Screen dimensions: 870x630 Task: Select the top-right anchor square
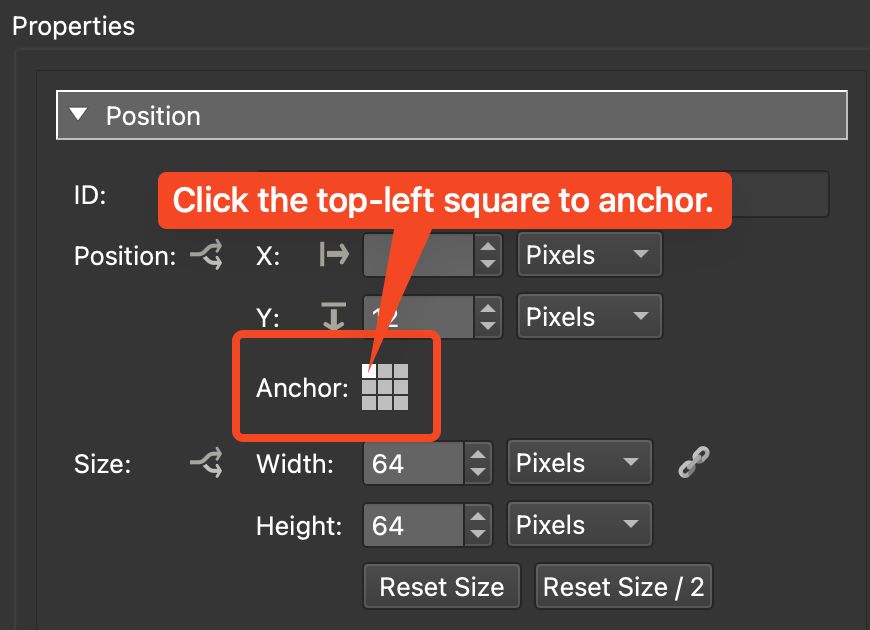pyautogui.click(x=401, y=371)
